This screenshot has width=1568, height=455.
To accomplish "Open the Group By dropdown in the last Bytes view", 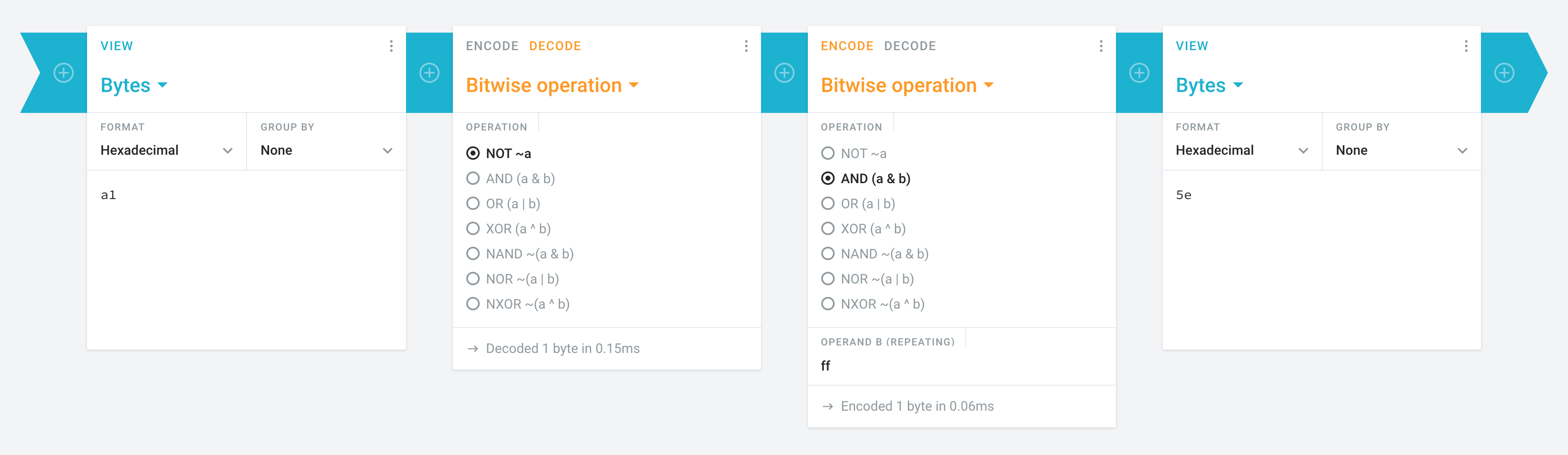I will (x=1400, y=150).
